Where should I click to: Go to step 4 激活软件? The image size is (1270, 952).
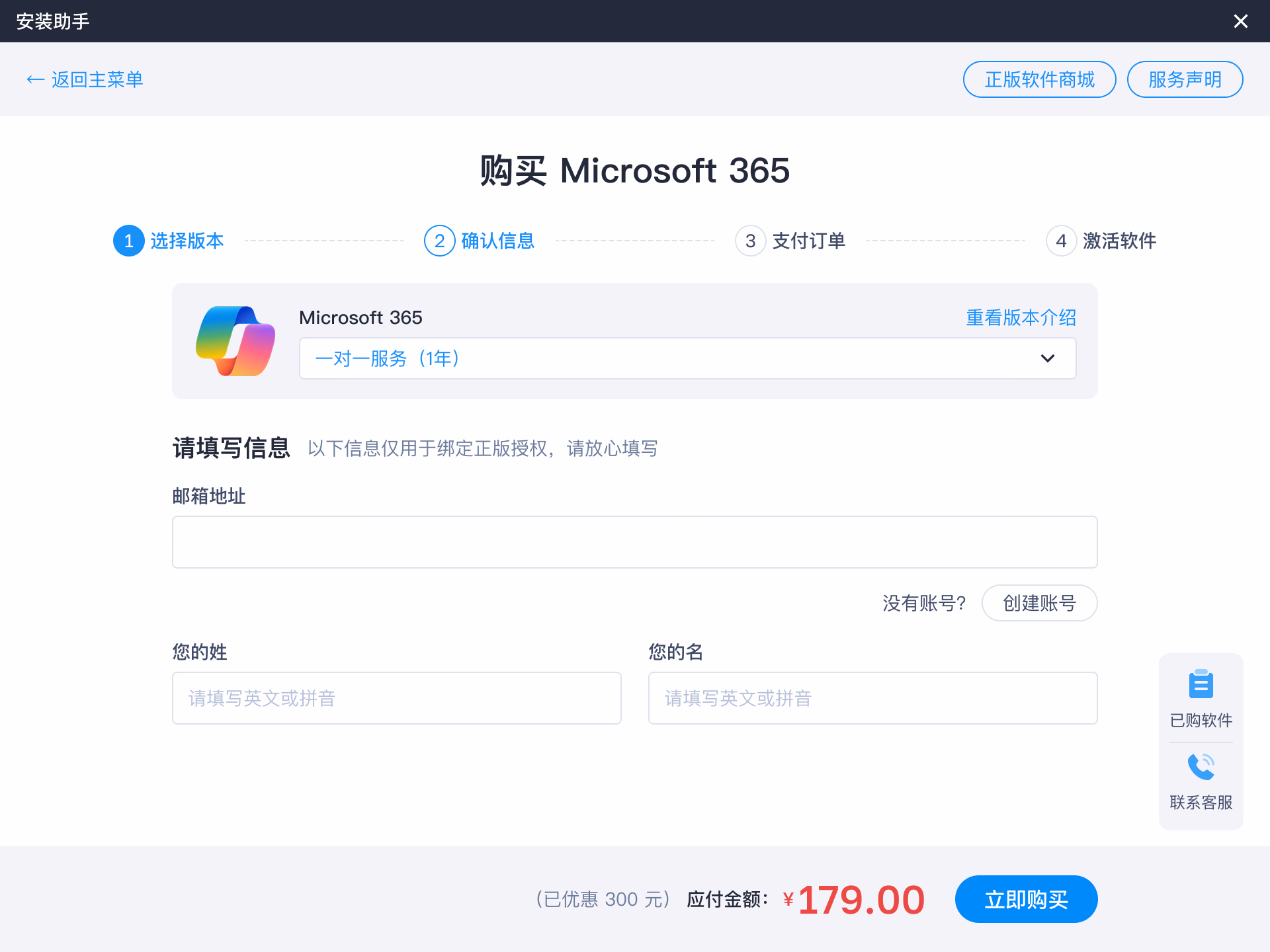tap(1101, 241)
